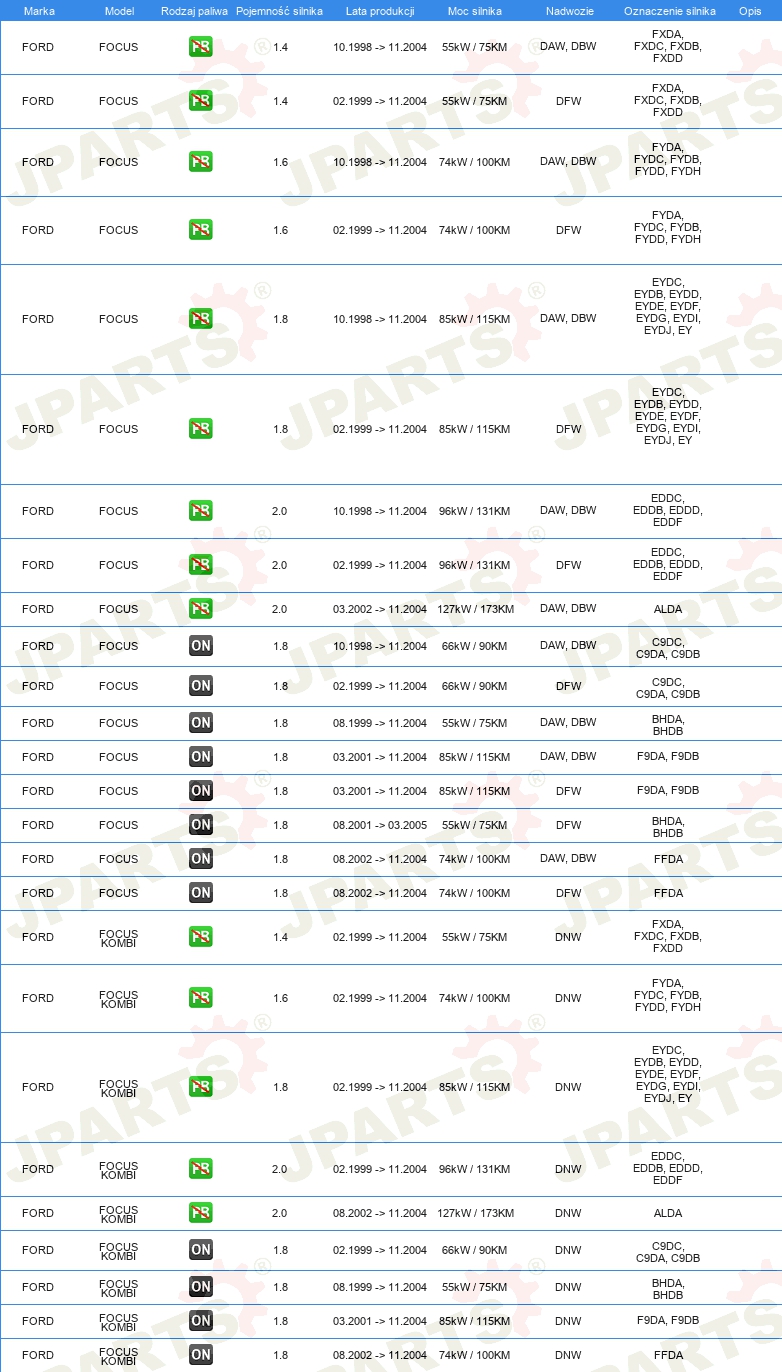Select the '03.2002 -> 11.2004' production years cell
Viewport: 782px width, 1372px height.
pyautogui.click(x=380, y=609)
